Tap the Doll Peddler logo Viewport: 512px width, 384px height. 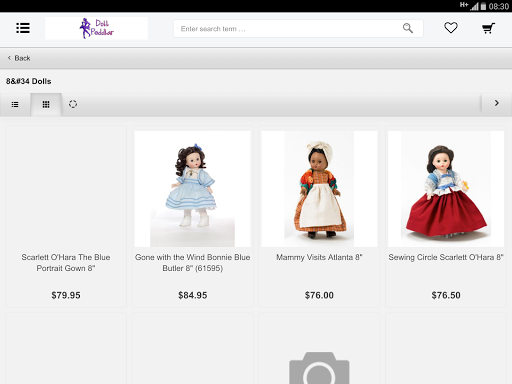[96, 28]
